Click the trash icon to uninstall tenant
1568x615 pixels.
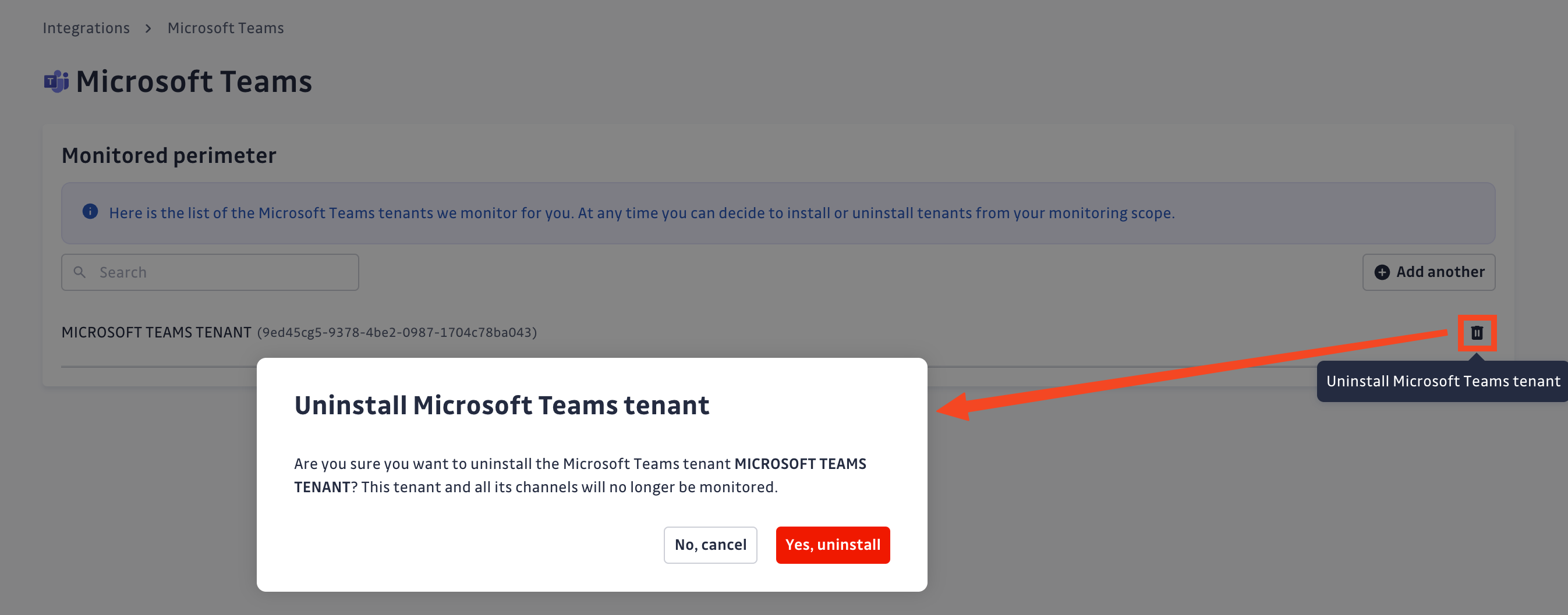(1477, 333)
